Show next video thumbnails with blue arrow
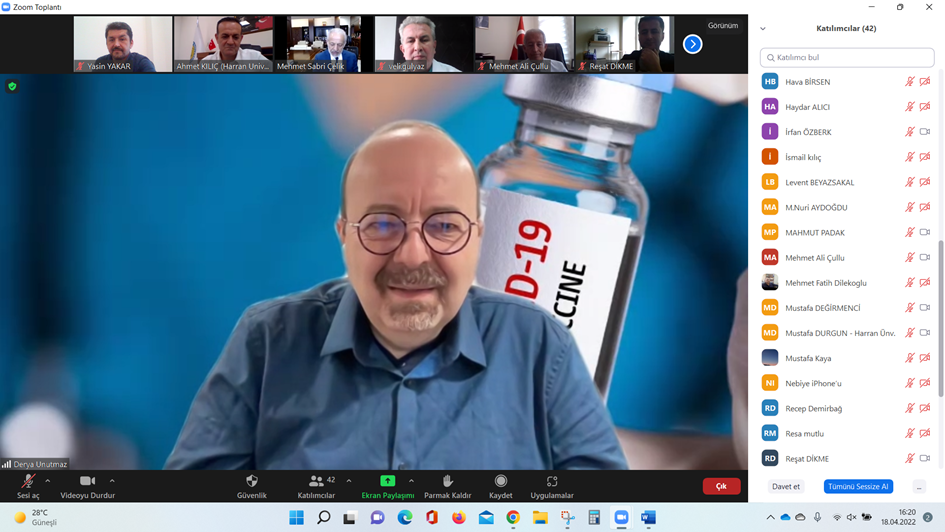Image resolution: width=945 pixels, height=532 pixels. click(692, 44)
